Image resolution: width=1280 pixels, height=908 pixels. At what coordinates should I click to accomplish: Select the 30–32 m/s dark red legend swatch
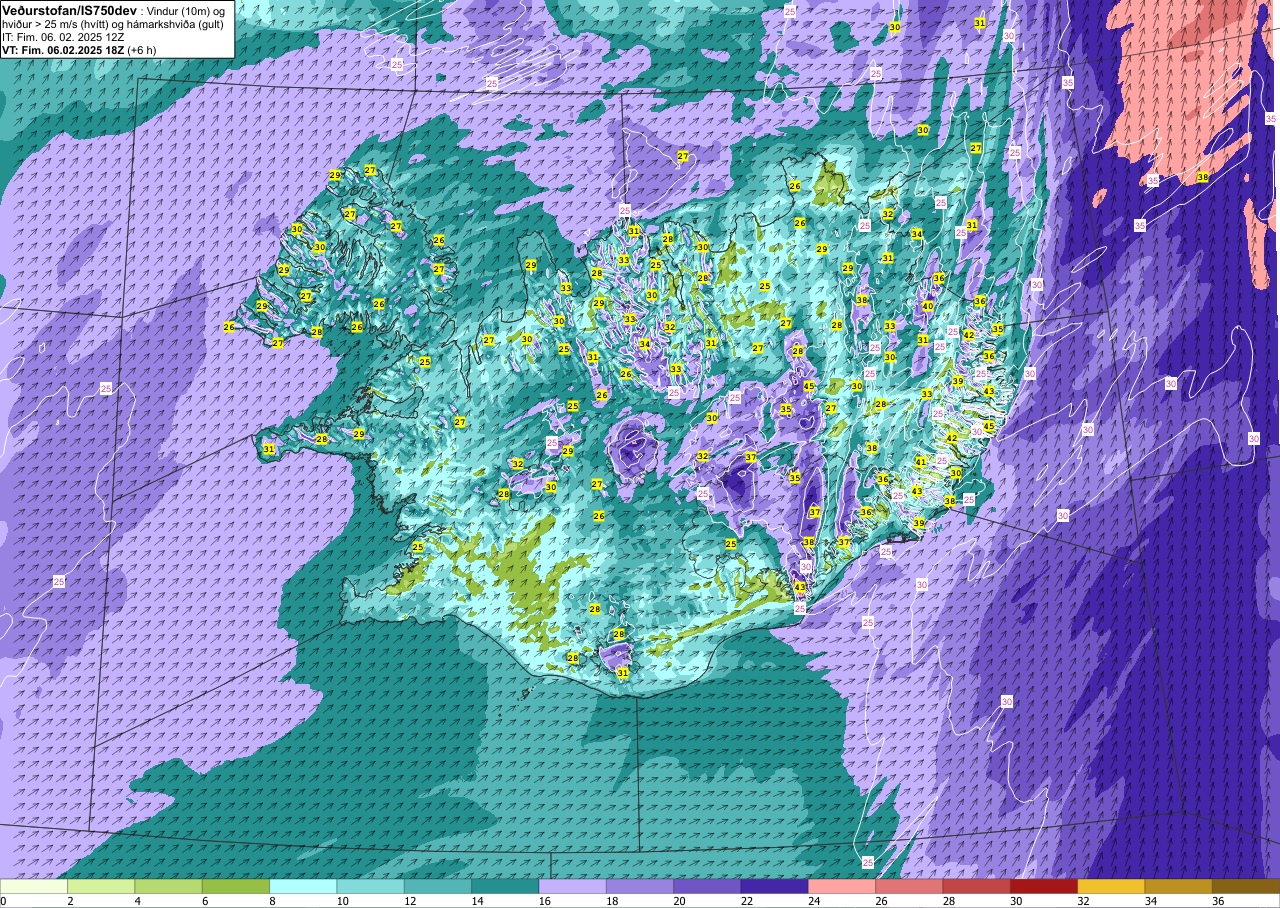[1044, 886]
